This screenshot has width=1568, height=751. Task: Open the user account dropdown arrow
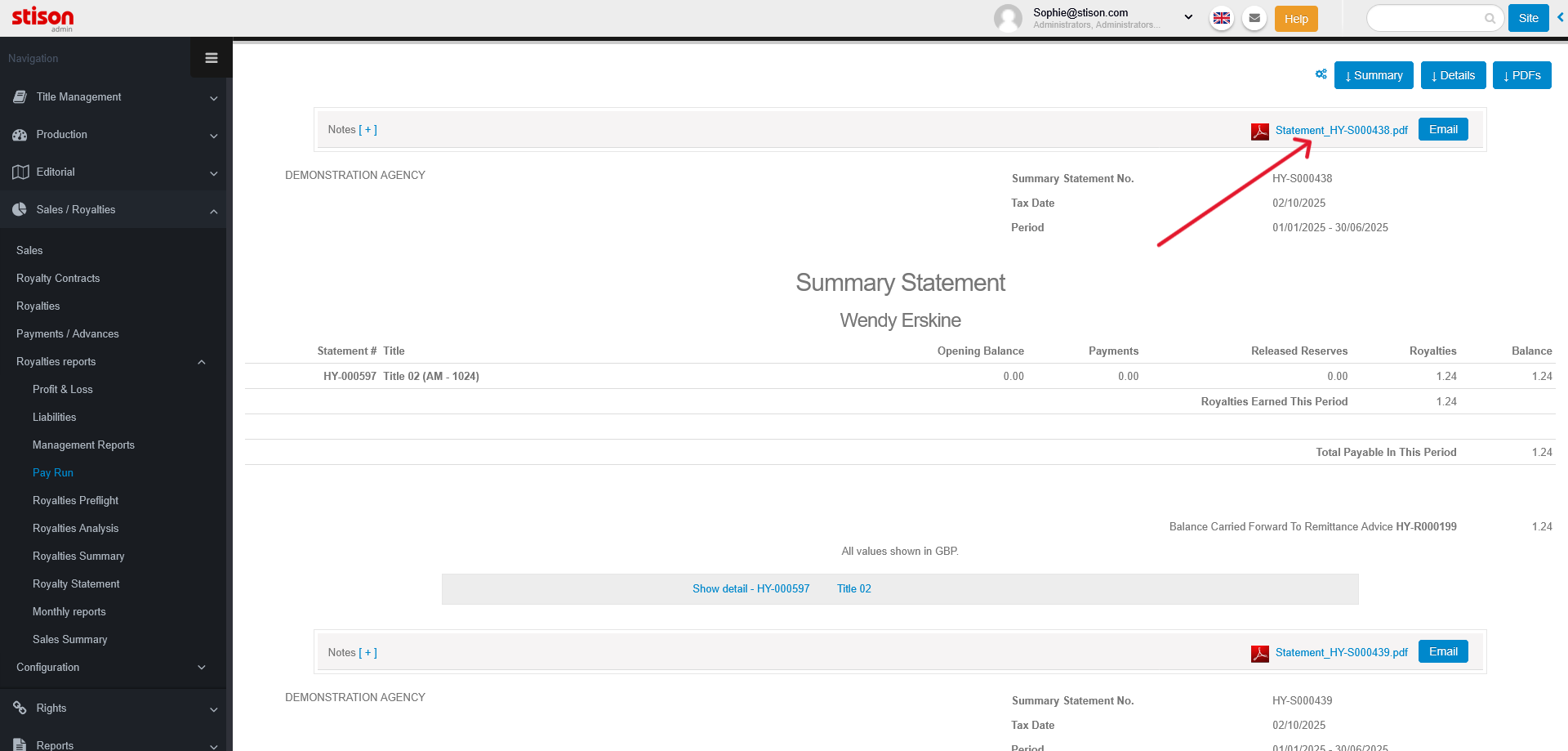[x=1188, y=17]
